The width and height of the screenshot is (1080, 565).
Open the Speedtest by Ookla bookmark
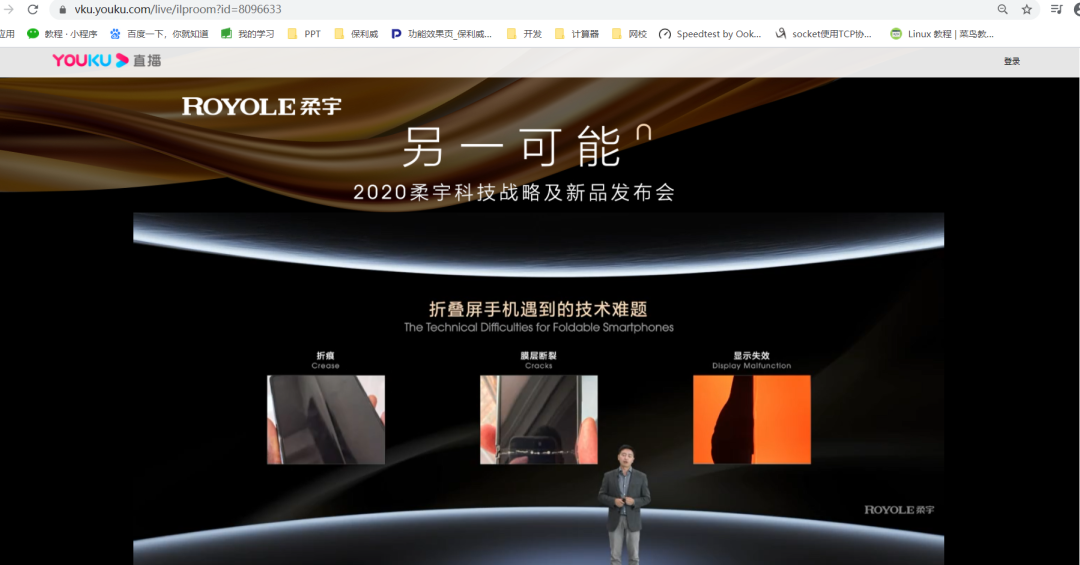(710, 34)
